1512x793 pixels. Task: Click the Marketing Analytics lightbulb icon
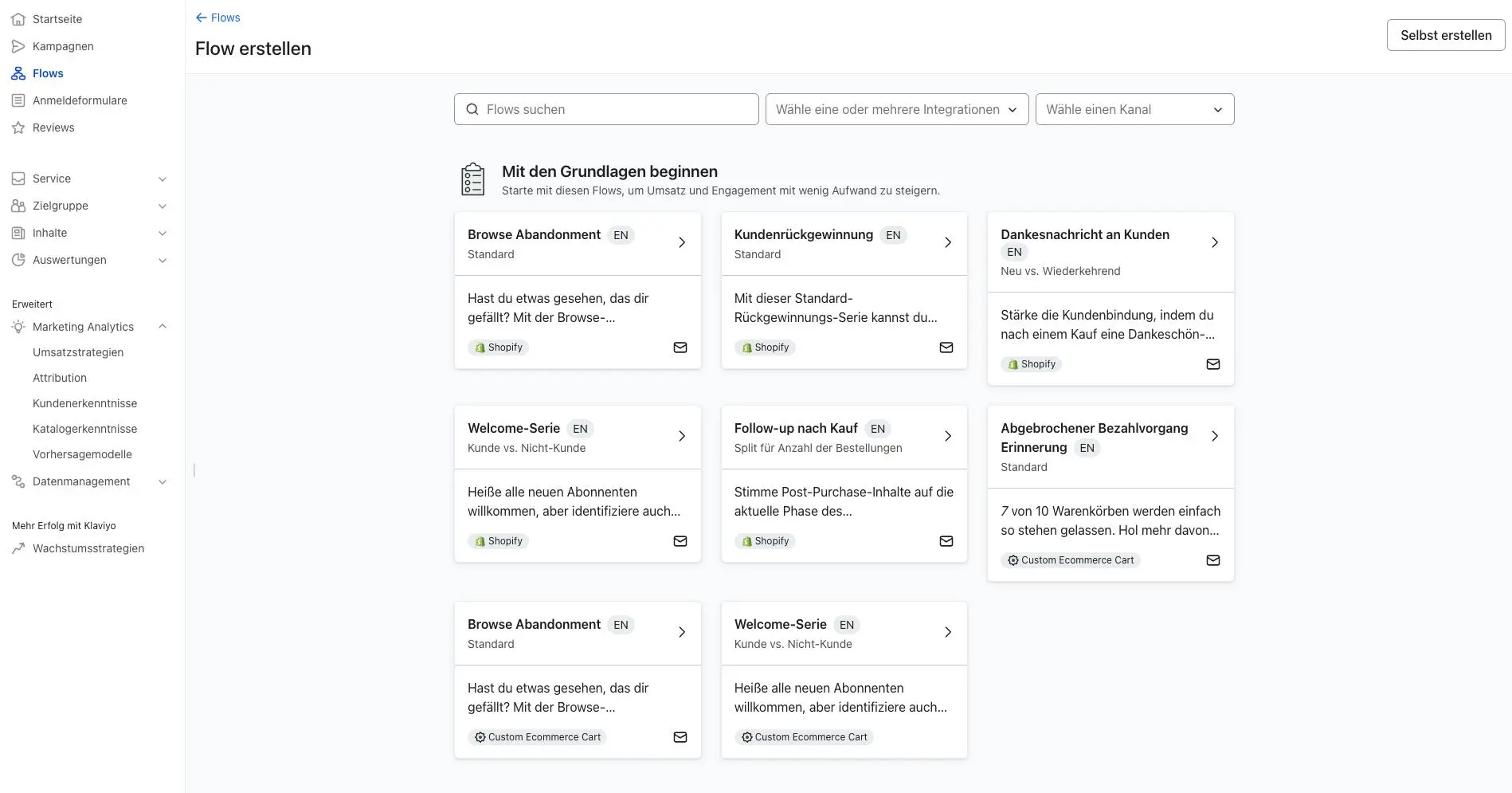[18, 327]
